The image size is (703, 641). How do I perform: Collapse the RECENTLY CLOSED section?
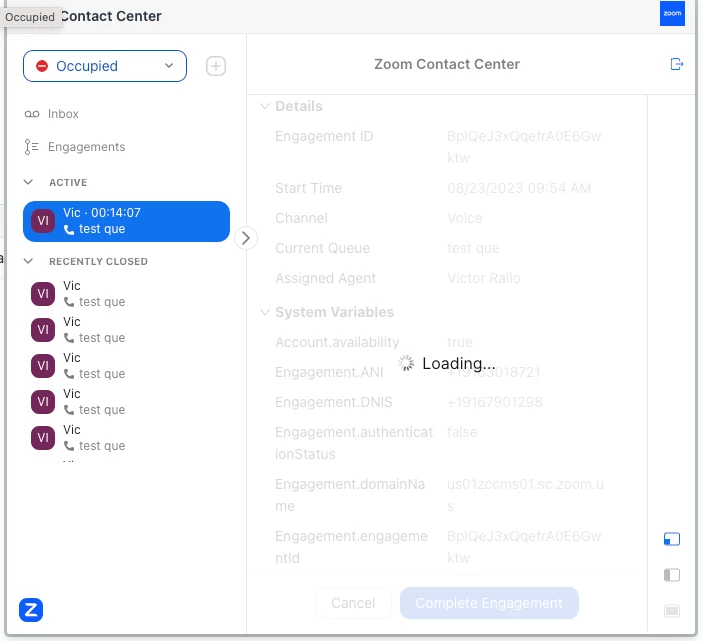pos(28,261)
